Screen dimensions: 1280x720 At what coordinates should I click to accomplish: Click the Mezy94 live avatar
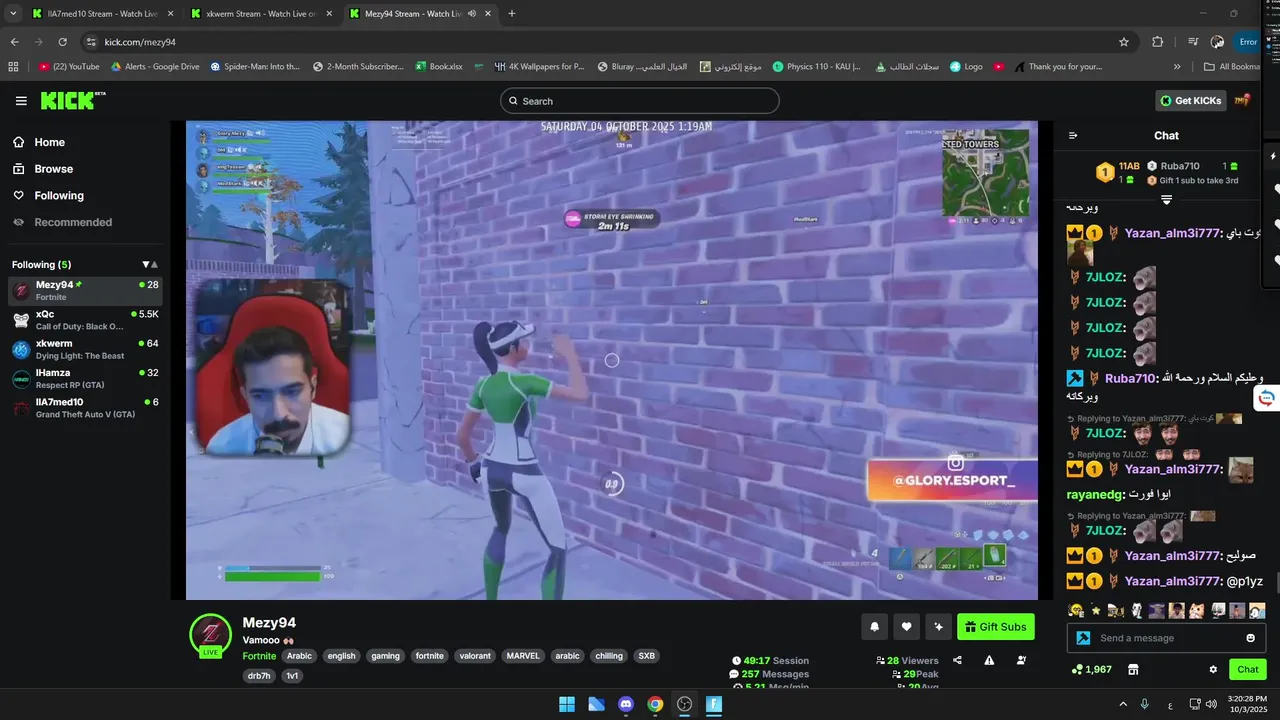coord(211,634)
